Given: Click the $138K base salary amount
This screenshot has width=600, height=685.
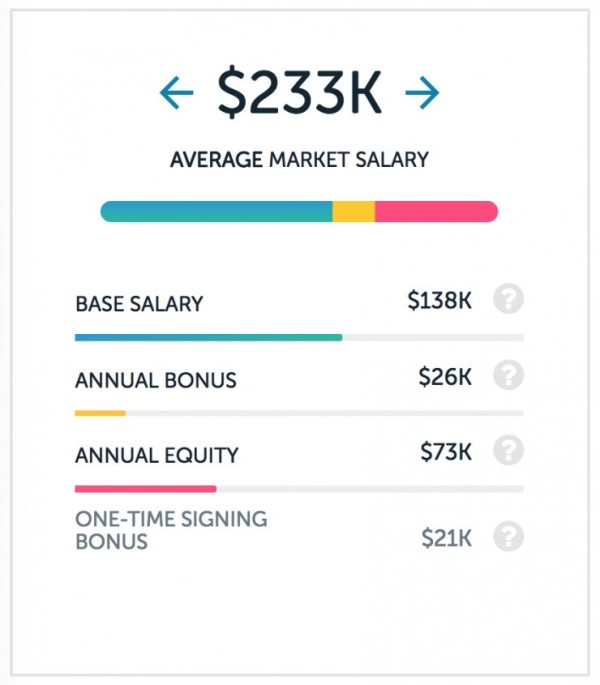Looking at the screenshot, I should [x=439, y=300].
